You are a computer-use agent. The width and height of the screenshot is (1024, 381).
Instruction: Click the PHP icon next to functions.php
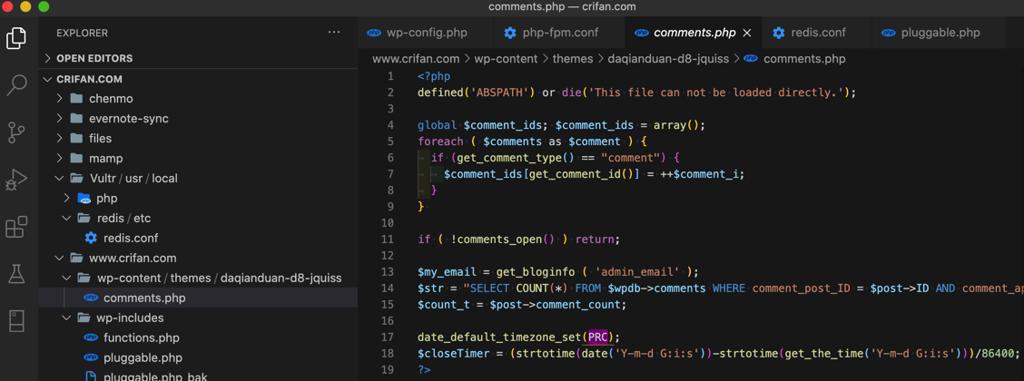point(91,338)
